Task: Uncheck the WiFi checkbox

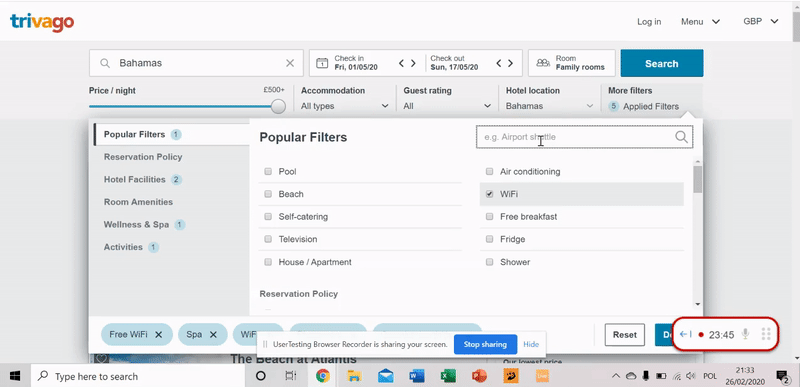Action: [489, 194]
